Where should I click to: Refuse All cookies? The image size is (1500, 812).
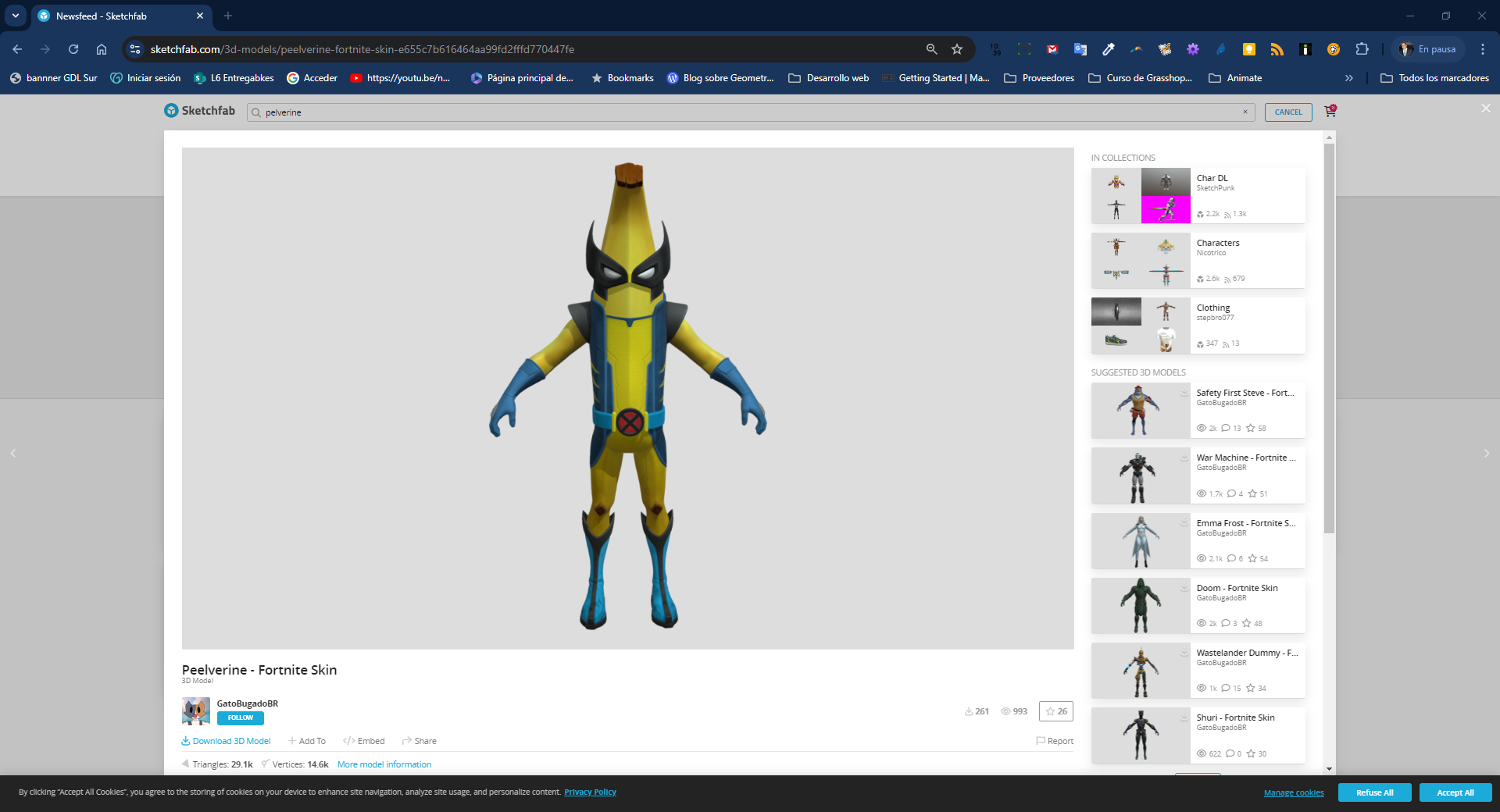click(1375, 792)
